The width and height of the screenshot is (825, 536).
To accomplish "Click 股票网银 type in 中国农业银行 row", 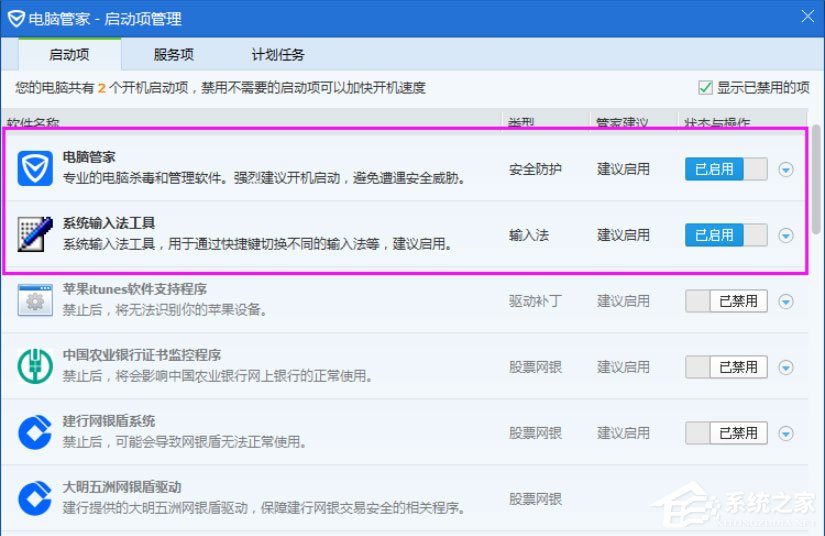I will point(535,367).
